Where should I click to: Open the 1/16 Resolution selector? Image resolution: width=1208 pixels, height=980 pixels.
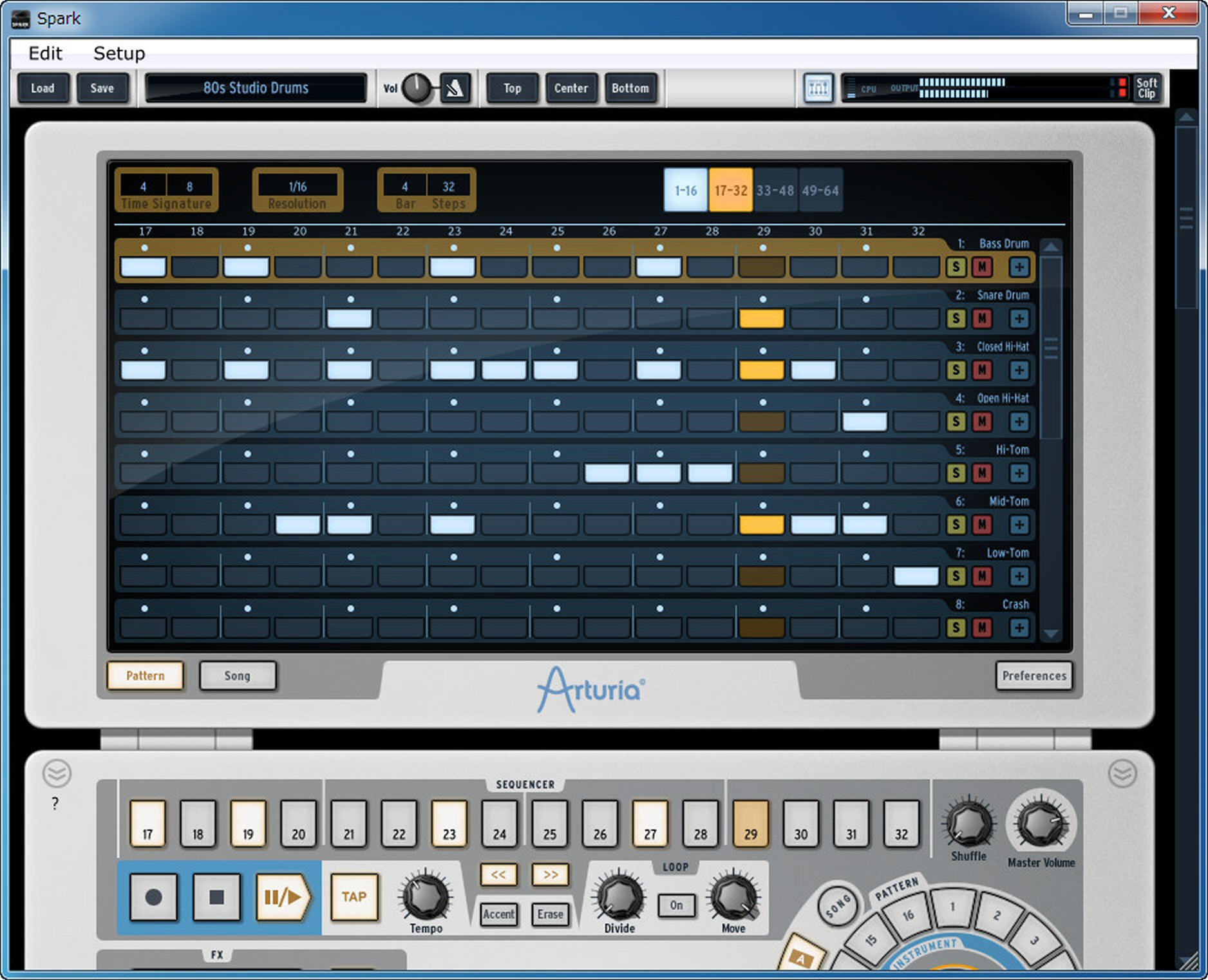click(297, 187)
